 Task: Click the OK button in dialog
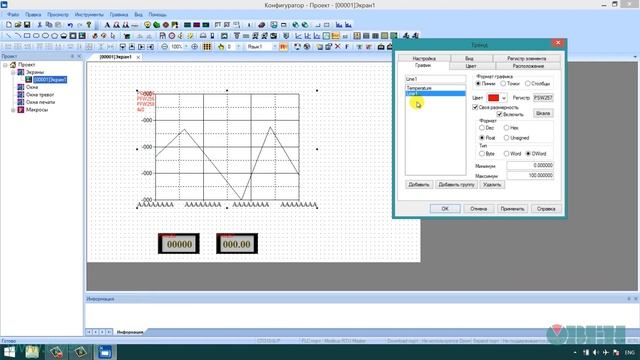(x=445, y=209)
